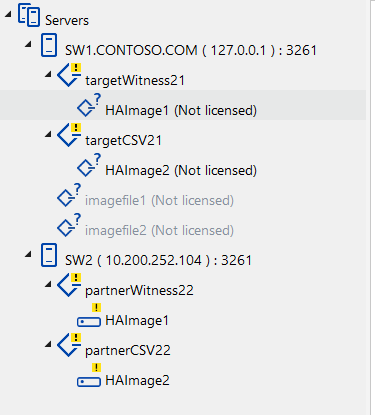
Task: Click the partnerCSV22 target icon
Action: tap(69, 345)
